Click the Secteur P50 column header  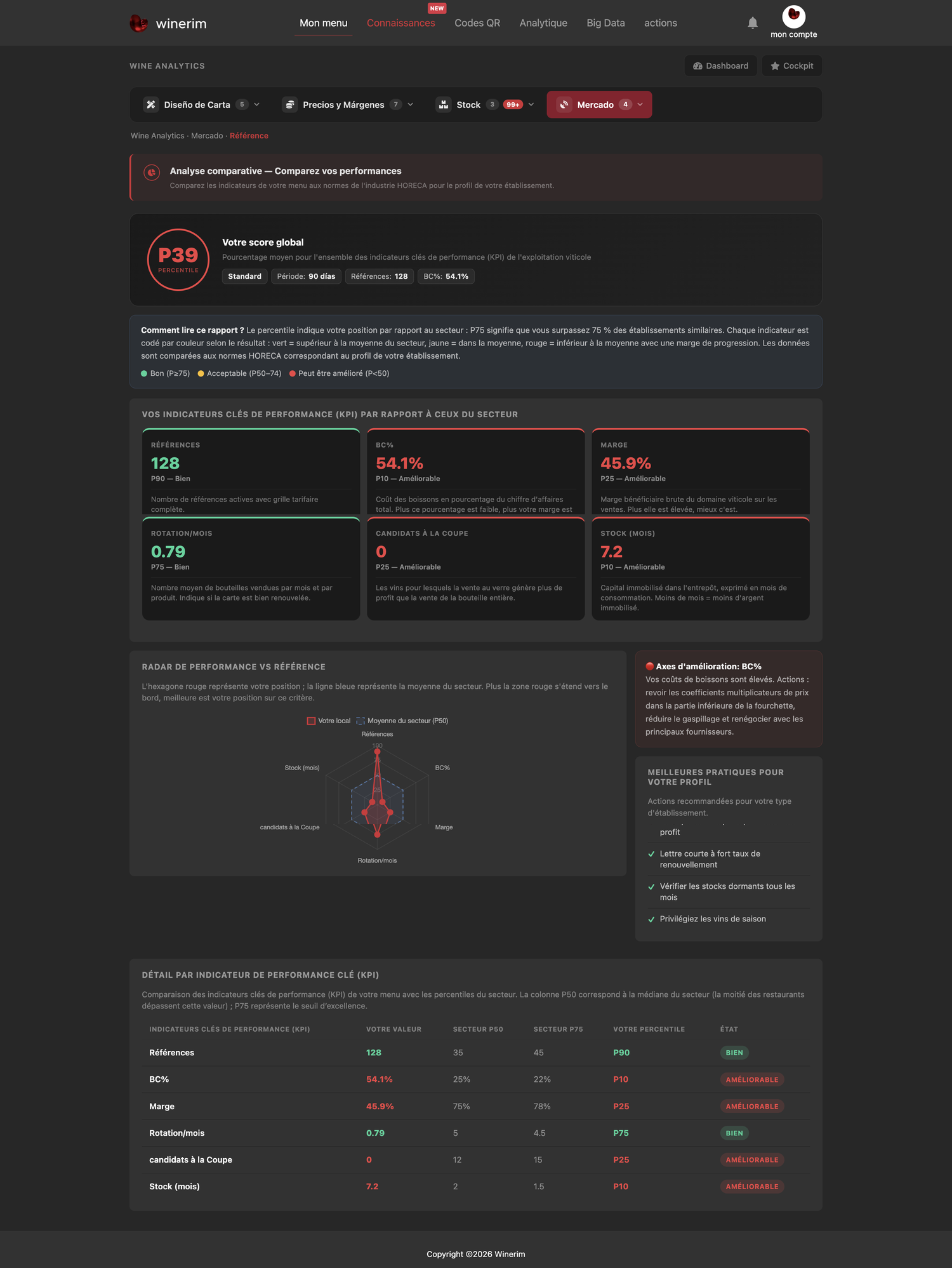tap(478, 1029)
